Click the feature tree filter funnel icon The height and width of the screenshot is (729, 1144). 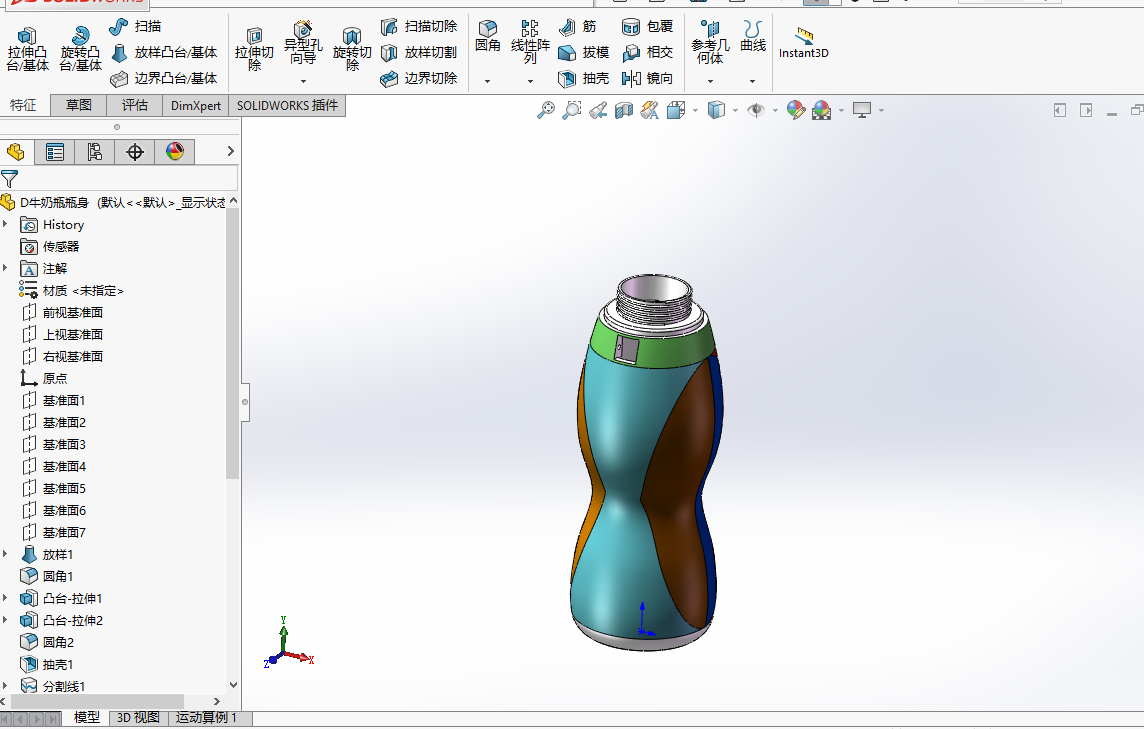click(10, 179)
